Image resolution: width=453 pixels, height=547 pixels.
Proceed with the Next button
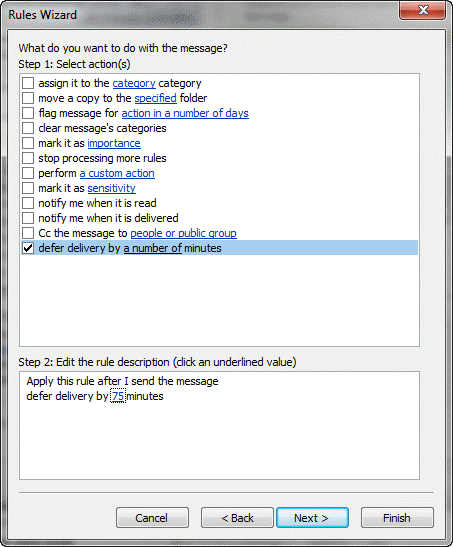coord(312,518)
